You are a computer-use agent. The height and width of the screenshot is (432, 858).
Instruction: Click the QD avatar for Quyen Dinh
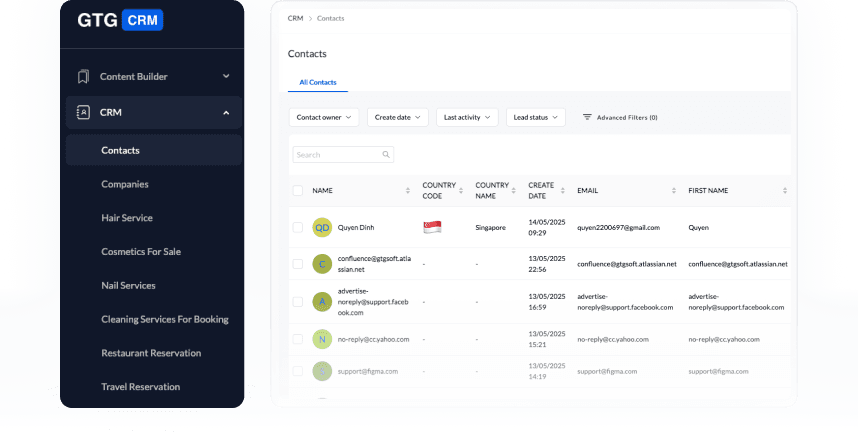(x=322, y=228)
